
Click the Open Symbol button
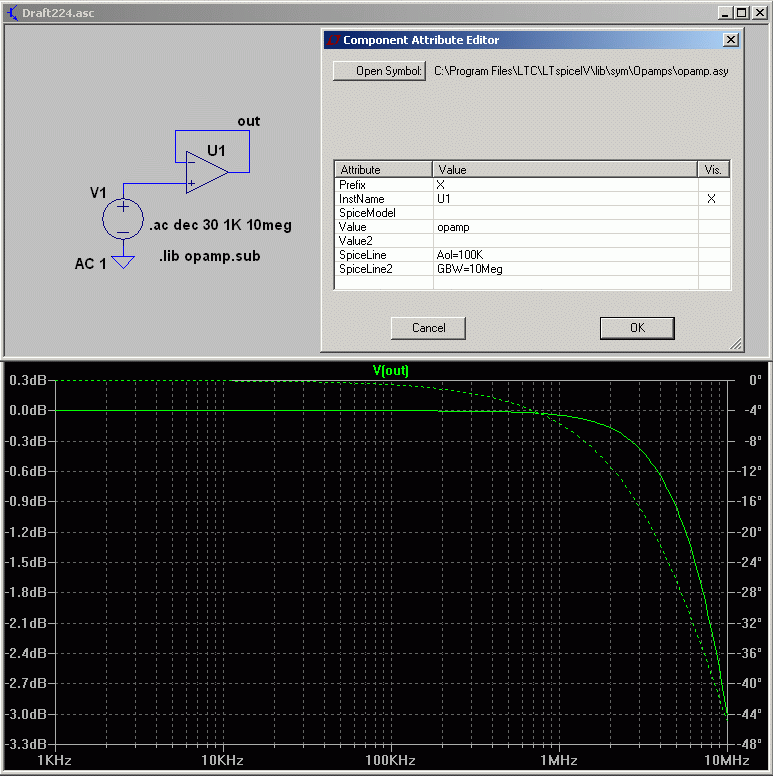[x=379, y=71]
